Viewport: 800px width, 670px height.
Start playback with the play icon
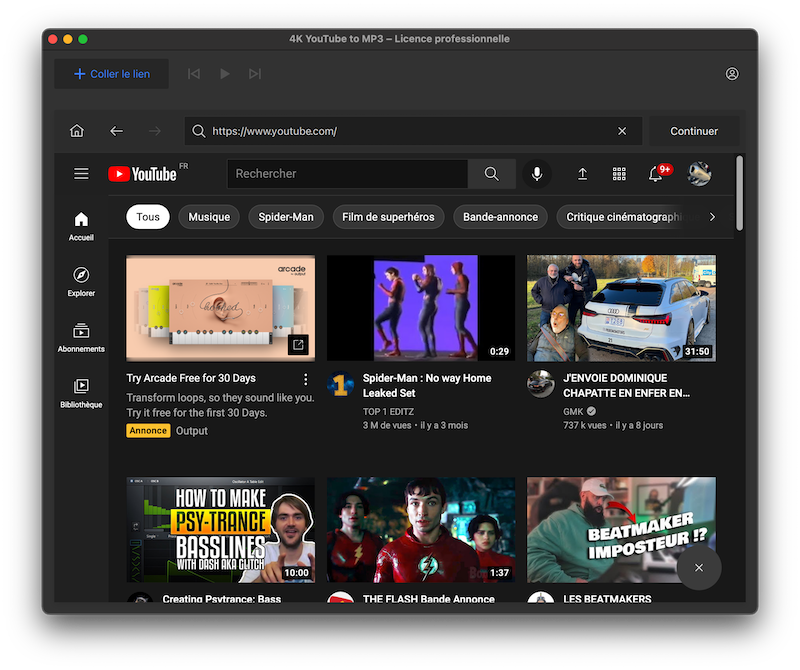pyautogui.click(x=224, y=74)
